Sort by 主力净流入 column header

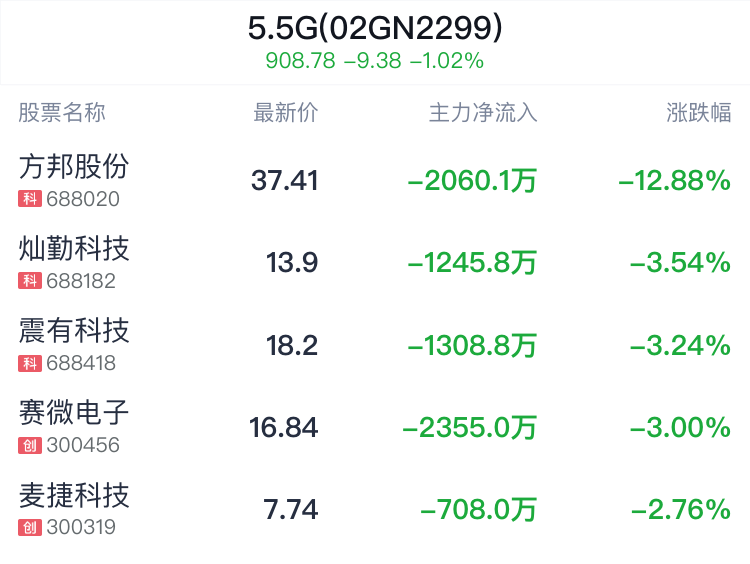pos(483,113)
